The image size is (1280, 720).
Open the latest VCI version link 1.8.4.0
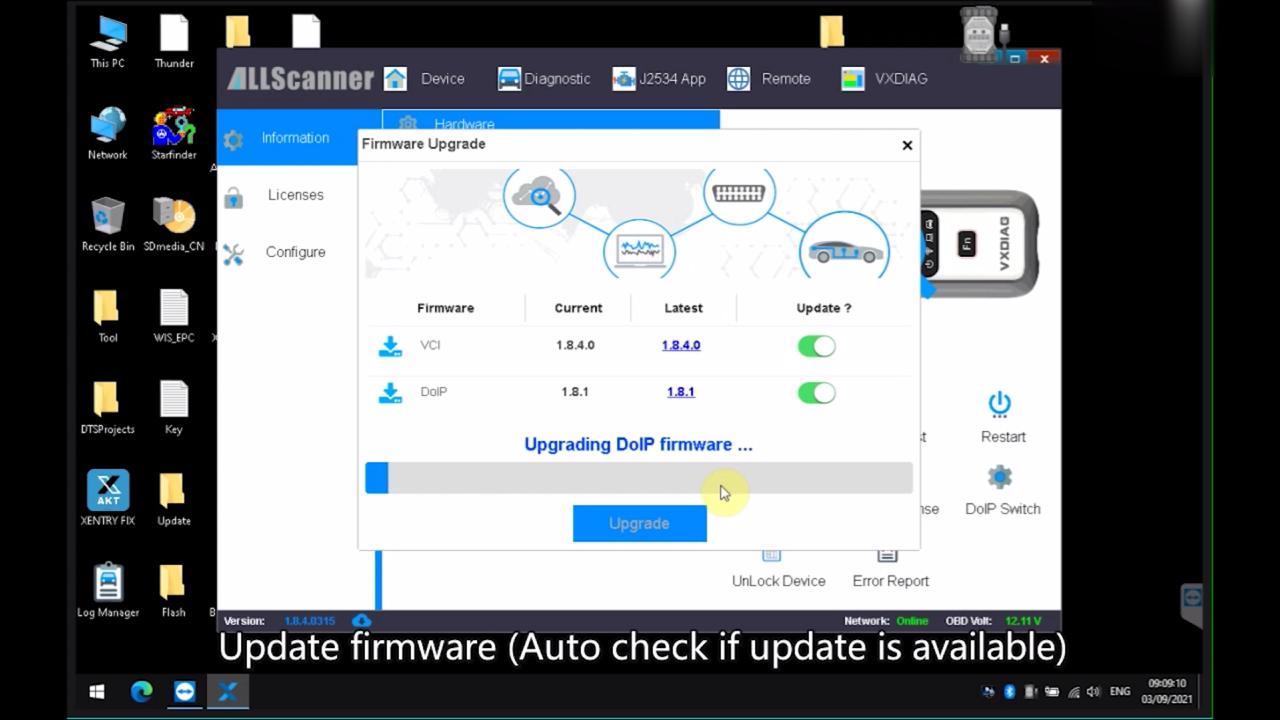pos(681,345)
